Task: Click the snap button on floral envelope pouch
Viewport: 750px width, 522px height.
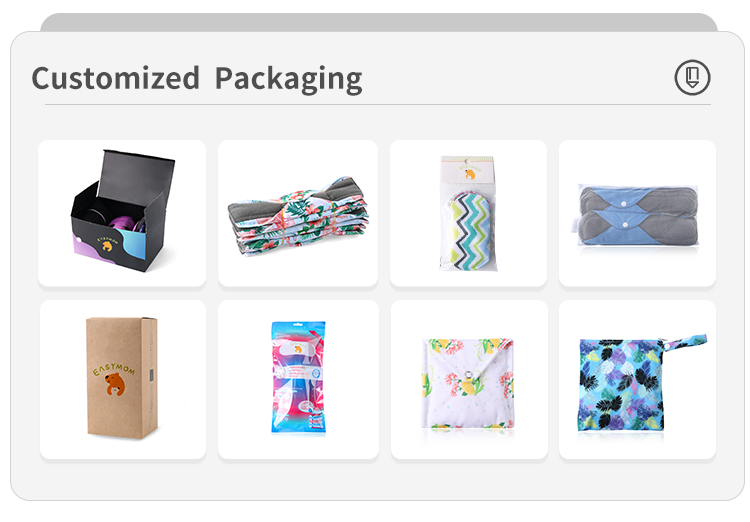Action: click(x=469, y=376)
